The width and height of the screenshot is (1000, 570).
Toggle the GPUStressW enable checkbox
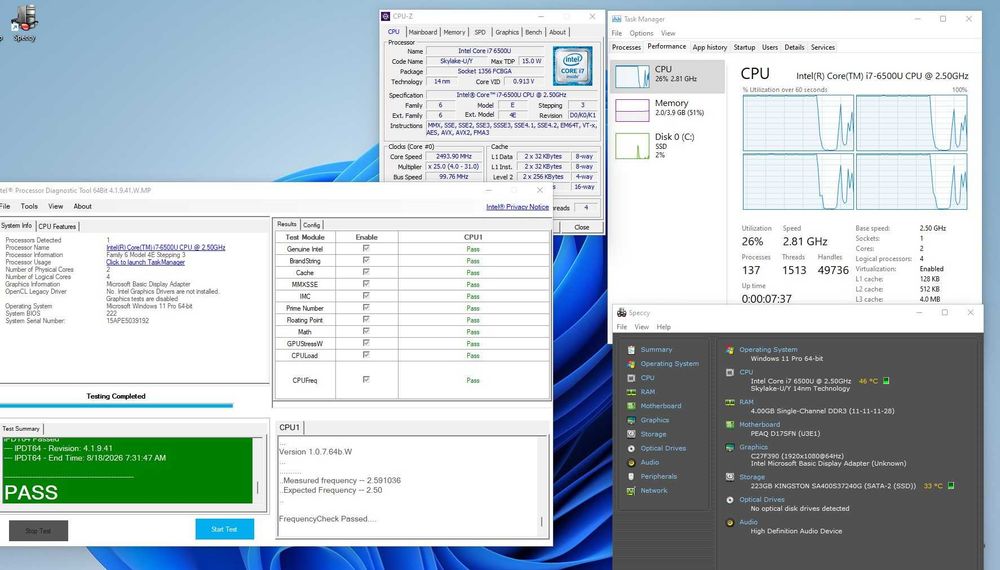click(x=366, y=343)
